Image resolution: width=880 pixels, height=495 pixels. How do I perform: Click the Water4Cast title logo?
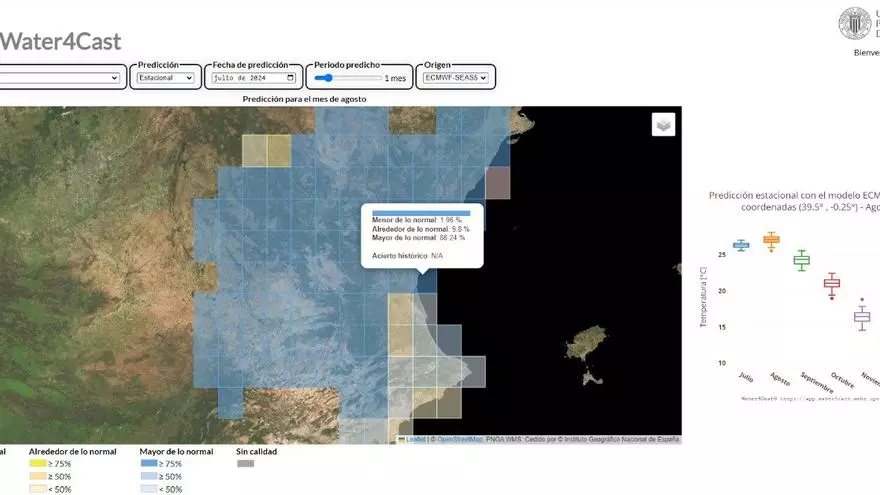click(x=60, y=41)
